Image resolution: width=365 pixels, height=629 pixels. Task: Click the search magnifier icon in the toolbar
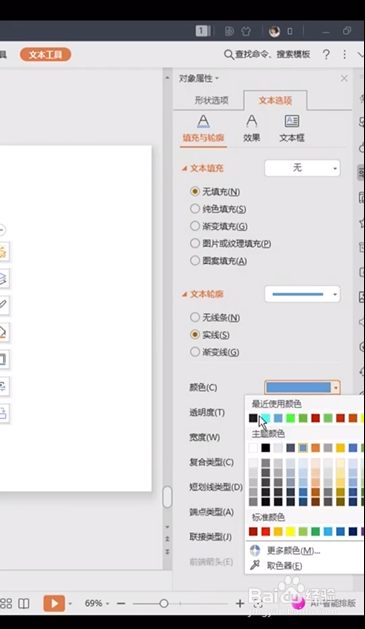(228, 55)
